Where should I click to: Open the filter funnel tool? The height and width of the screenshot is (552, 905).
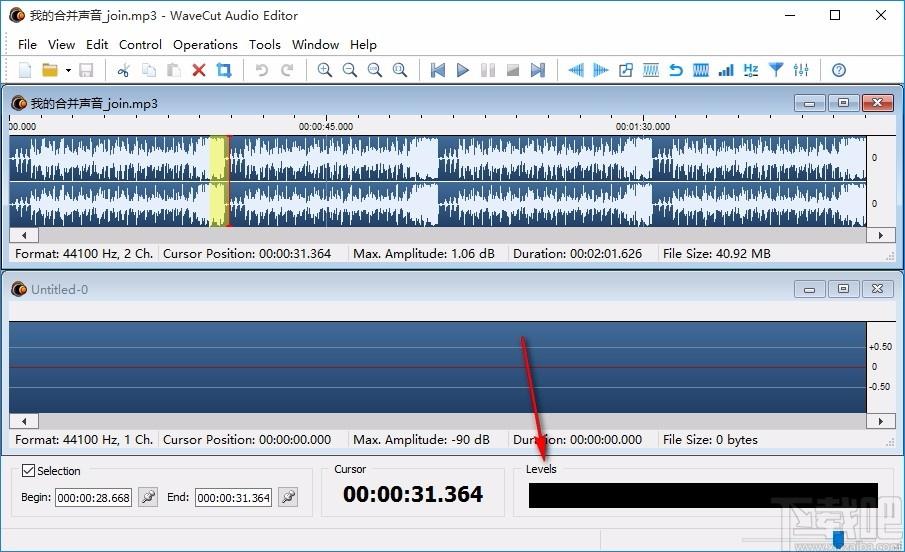click(x=776, y=70)
